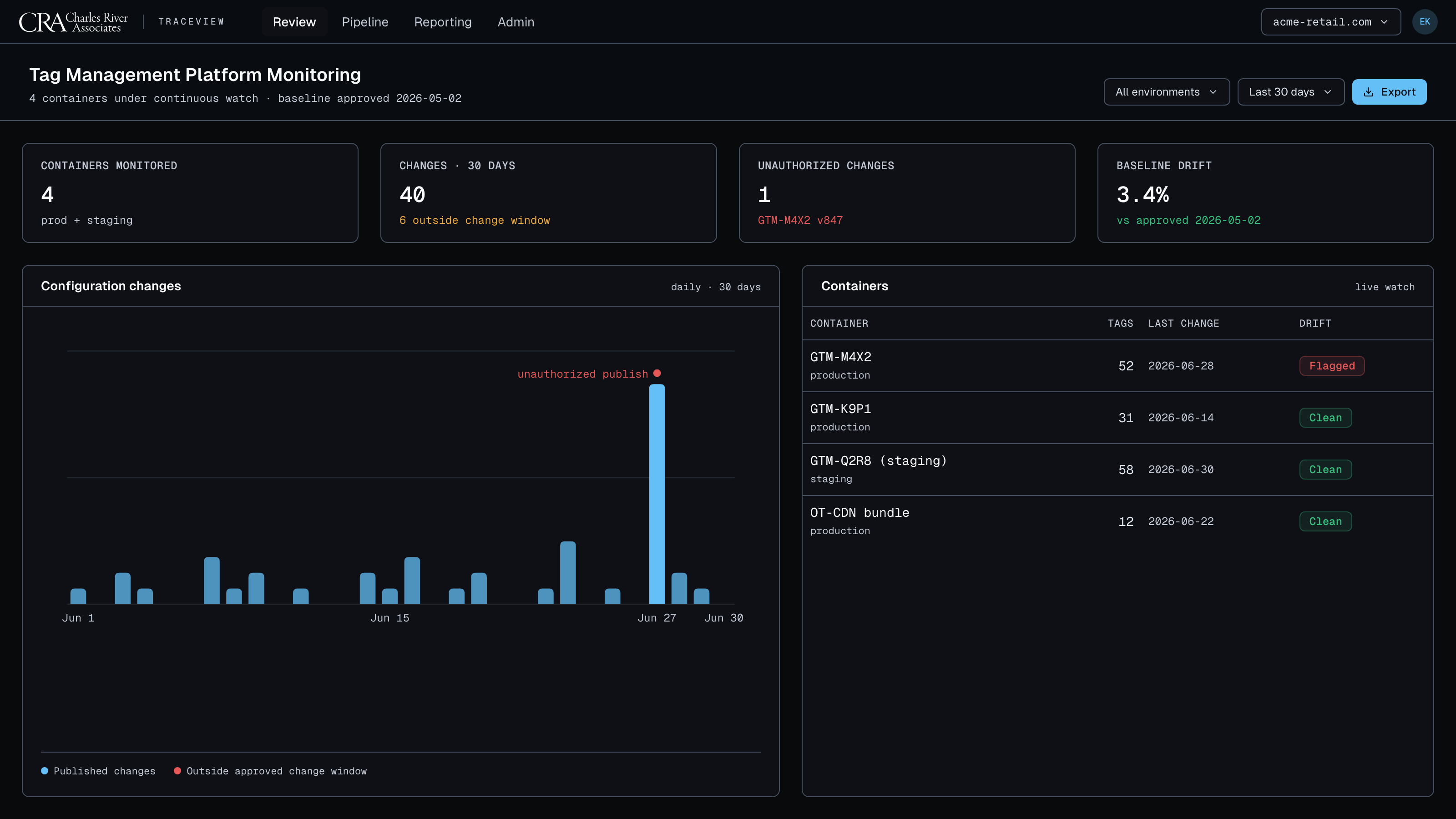The width and height of the screenshot is (1456, 819).
Task: Click the tag count 52
Action: [1126, 366]
